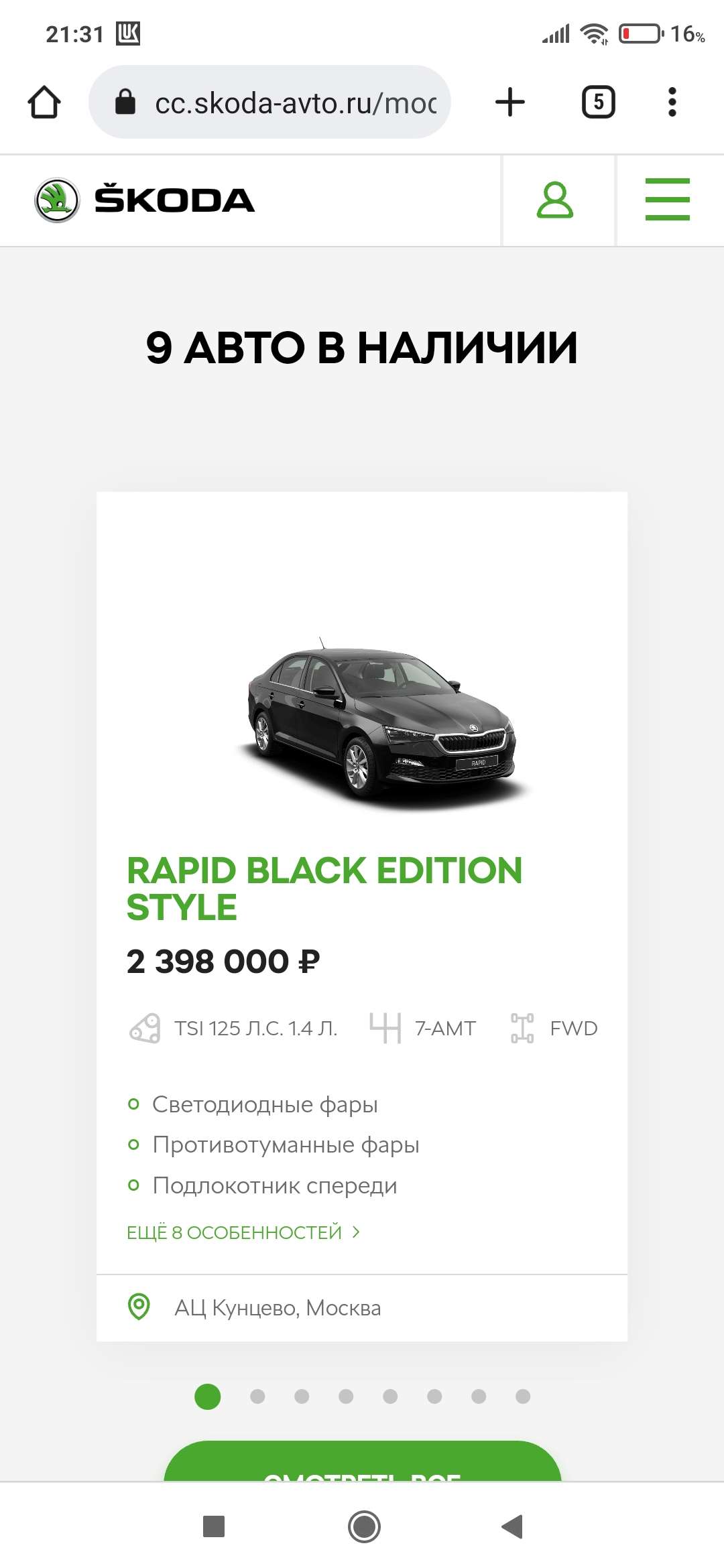
Task: Open the tab switcher showing 5 tabs
Action: point(598,103)
